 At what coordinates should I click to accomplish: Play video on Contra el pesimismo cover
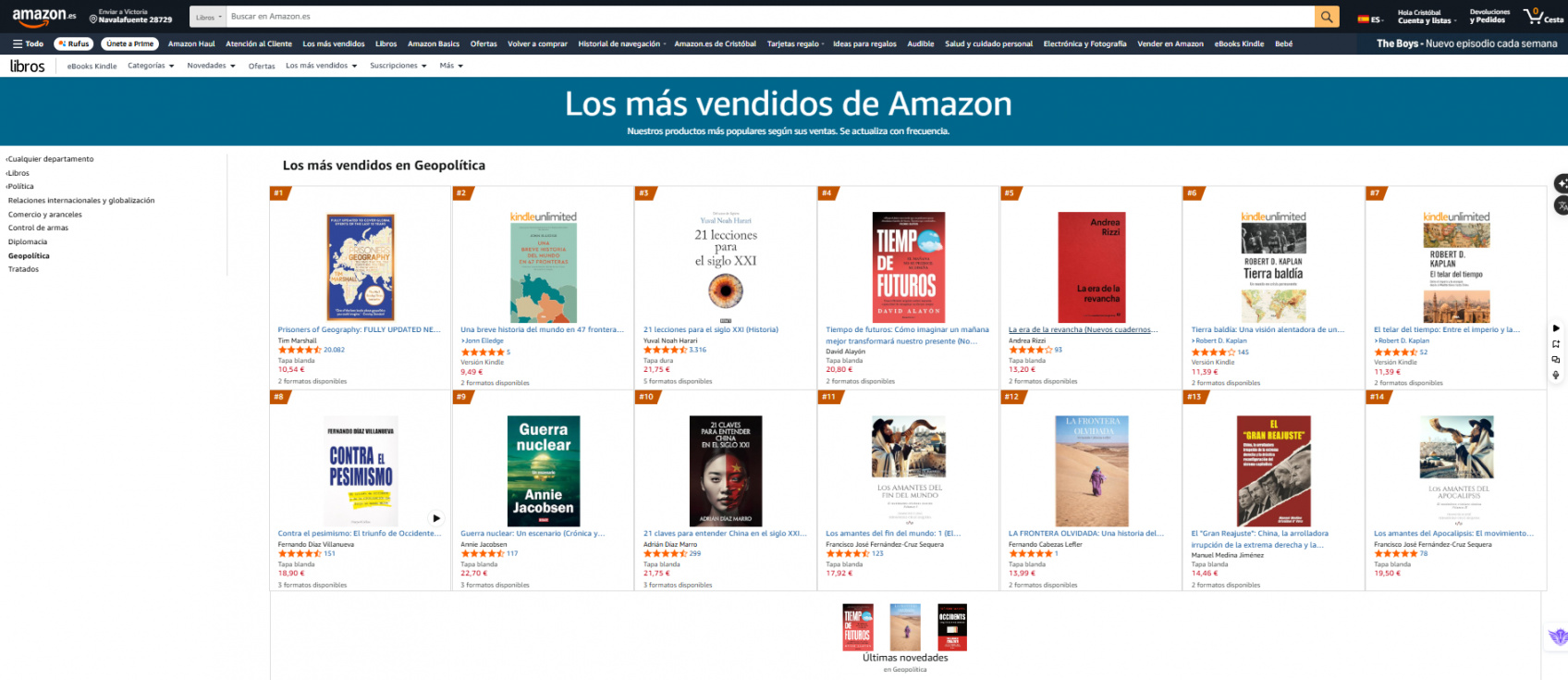click(436, 518)
